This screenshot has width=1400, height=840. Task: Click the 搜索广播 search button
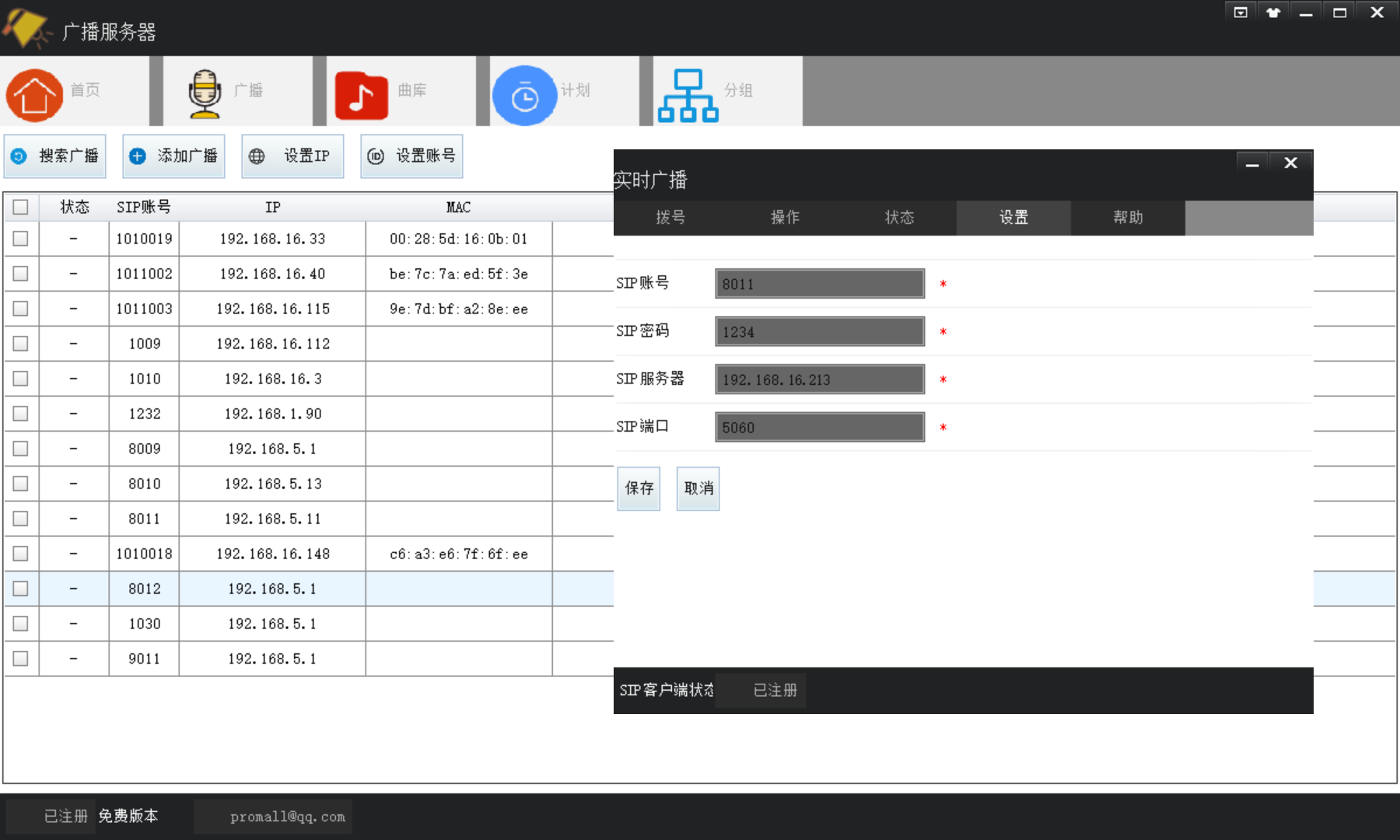click(55, 156)
